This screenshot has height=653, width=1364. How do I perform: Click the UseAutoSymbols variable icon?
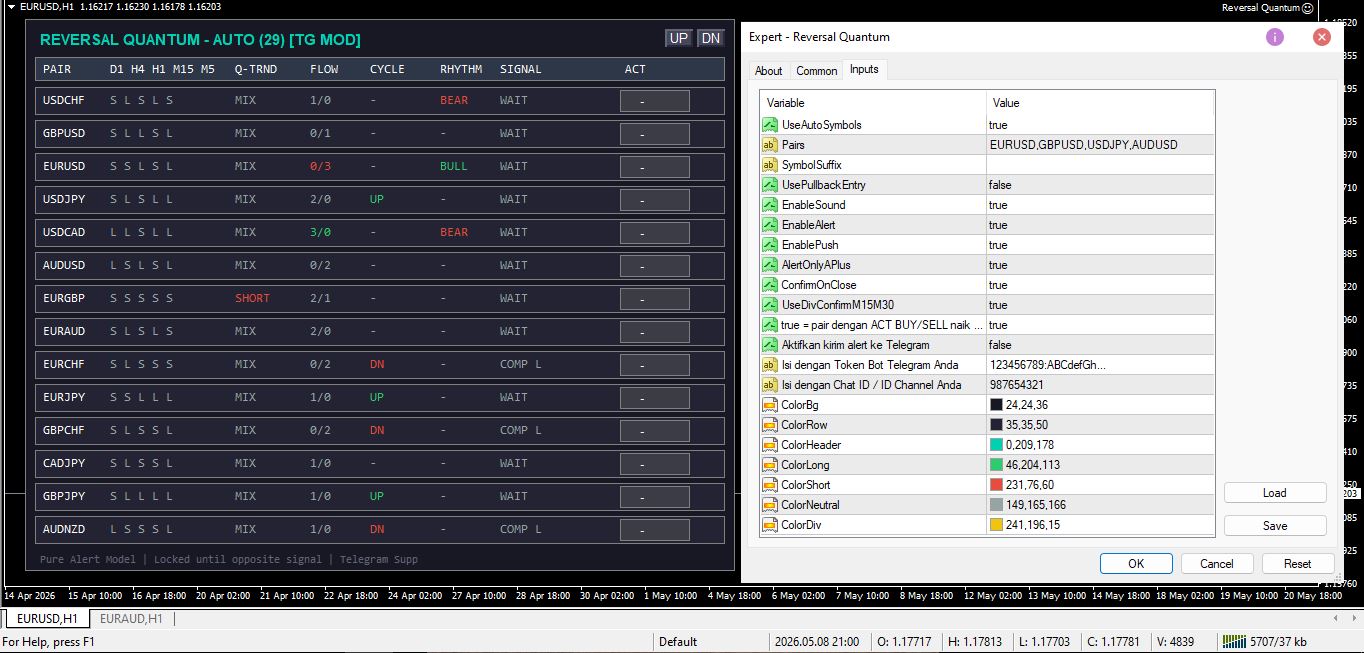tap(770, 125)
